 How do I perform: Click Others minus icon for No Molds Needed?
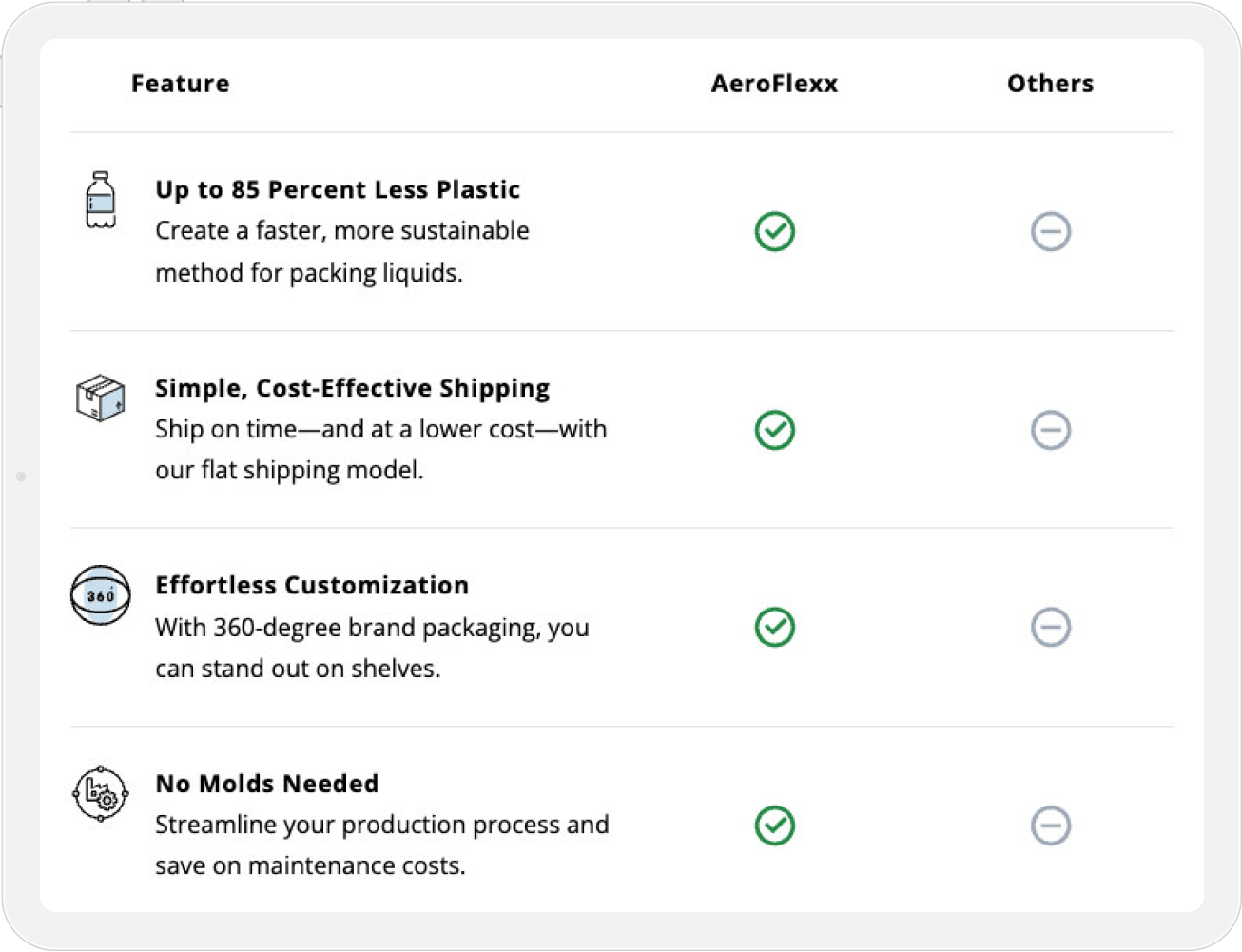[x=1051, y=826]
